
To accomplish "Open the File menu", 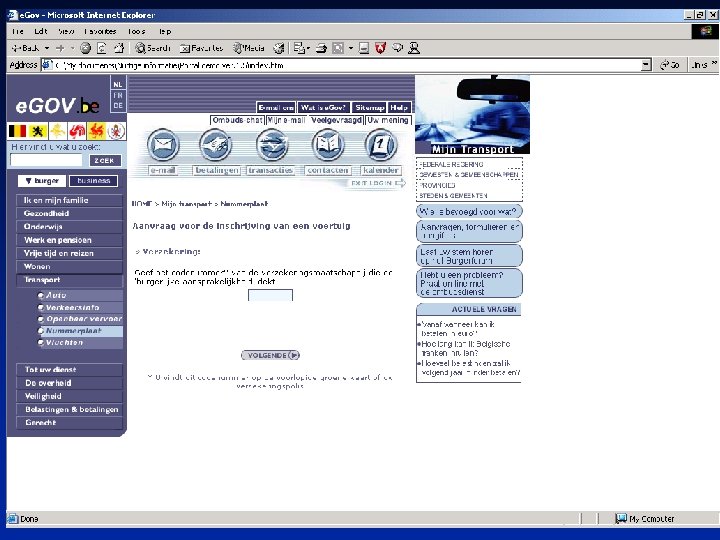I will pyautogui.click(x=17, y=31).
